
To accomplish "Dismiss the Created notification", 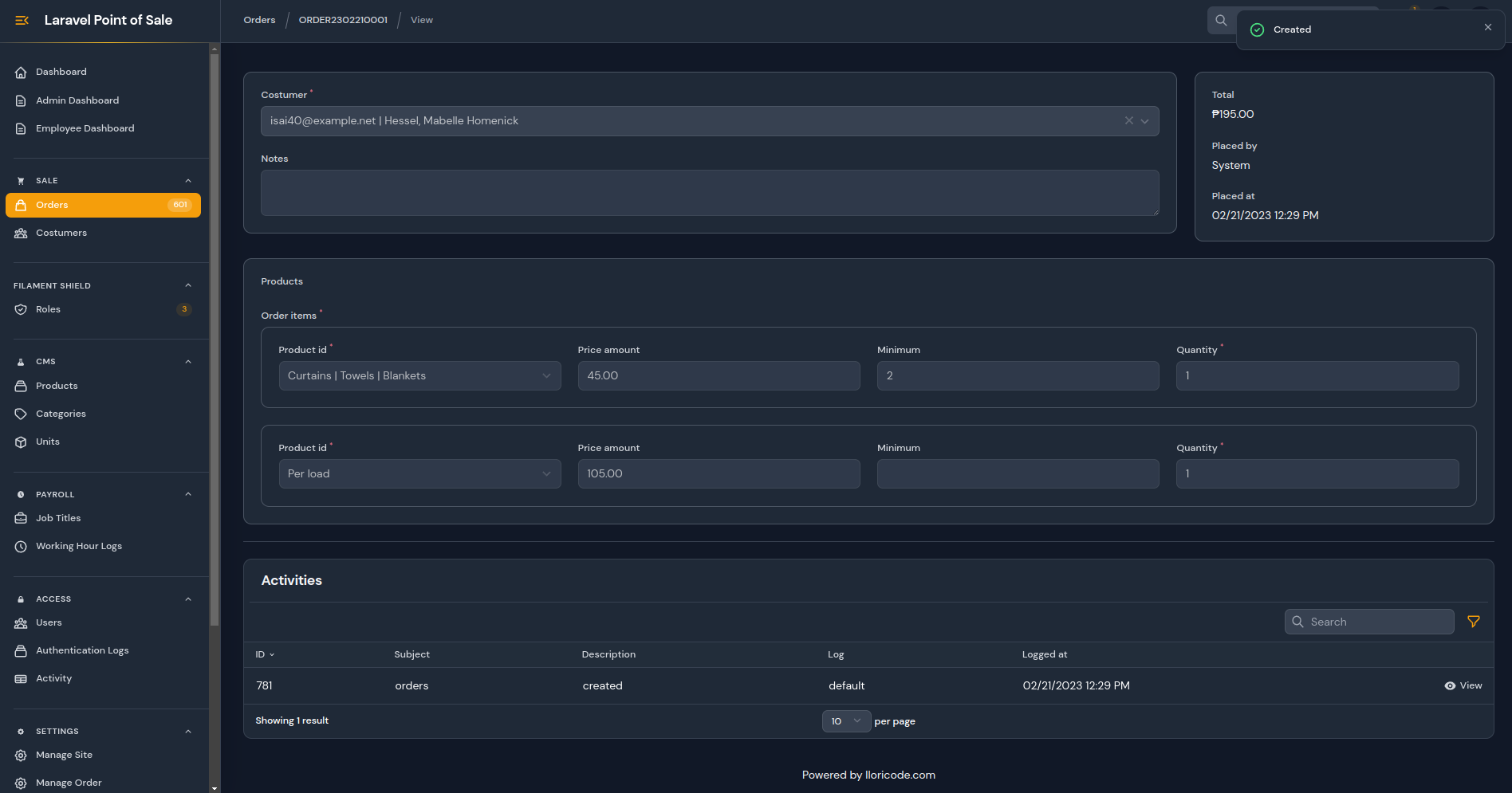I will [1487, 27].
